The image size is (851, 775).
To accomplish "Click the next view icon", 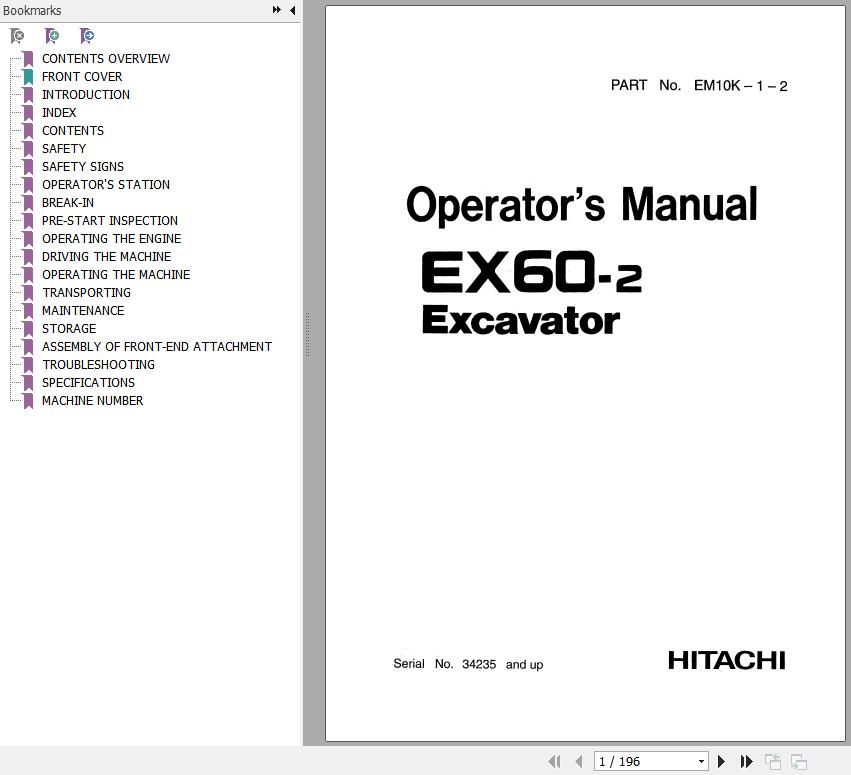I will point(798,762).
